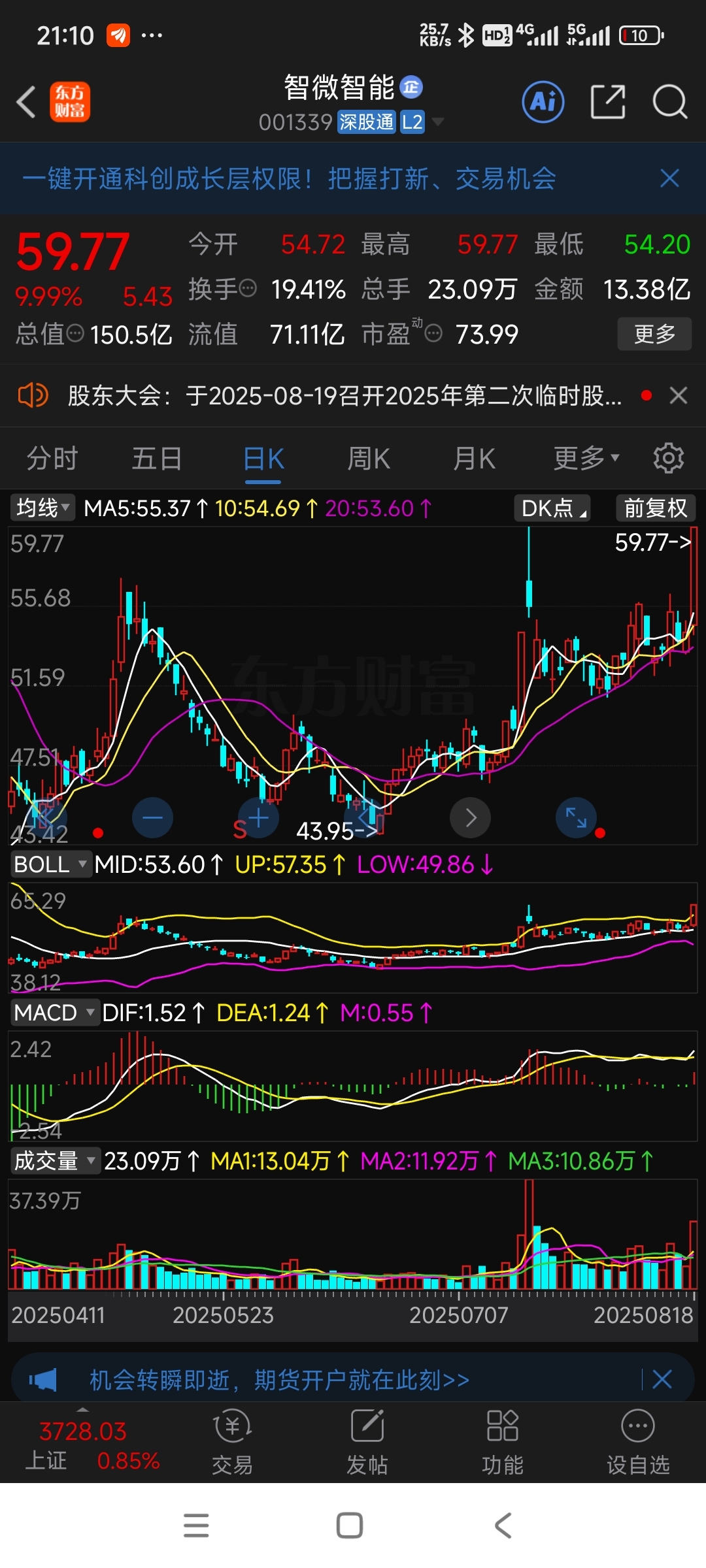Tap the red dot marker at chart lower-left
The image size is (706, 1568).
click(x=98, y=832)
